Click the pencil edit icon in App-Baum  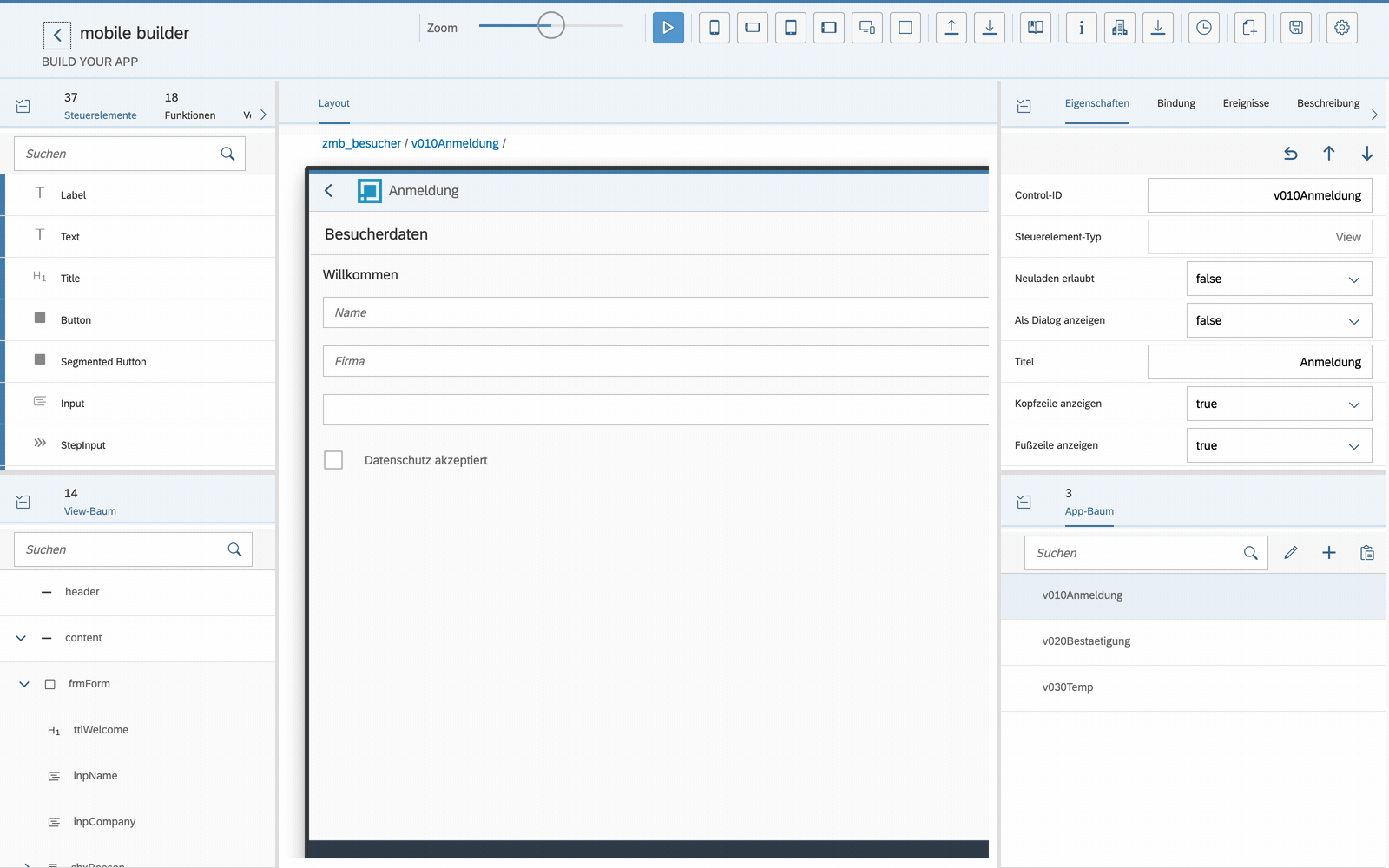tap(1291, 553)
